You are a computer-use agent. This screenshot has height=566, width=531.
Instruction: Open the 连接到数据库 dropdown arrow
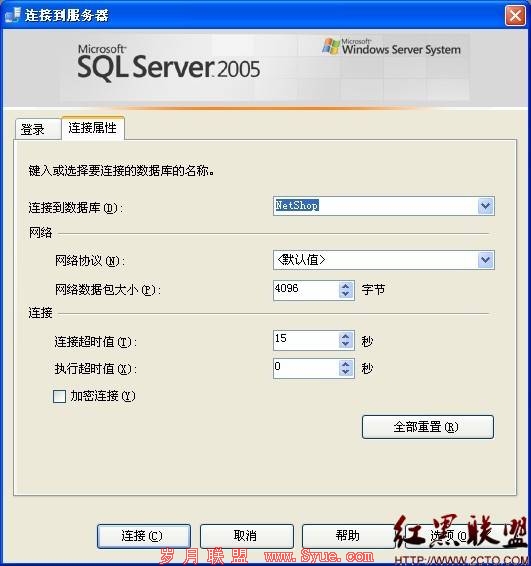[x=486, y=206]
